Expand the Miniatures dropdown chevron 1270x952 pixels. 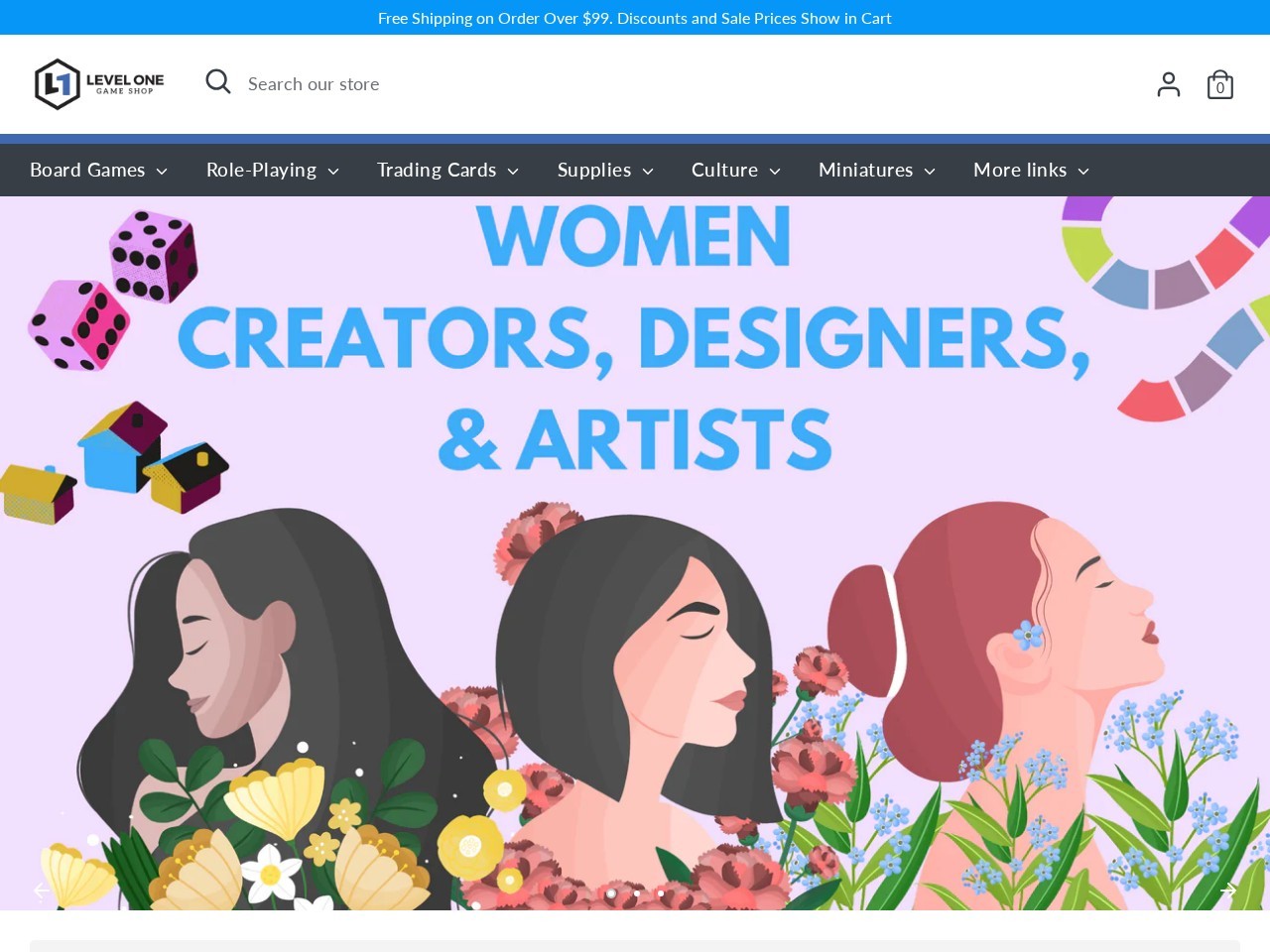[930, 172]
